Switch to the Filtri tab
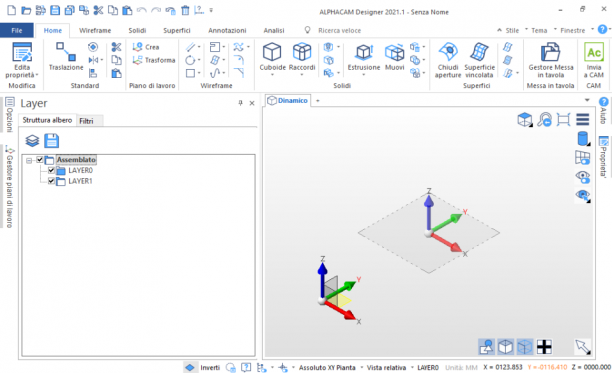The height and width of the screenshot is (373, 612). tap(86, 121)
